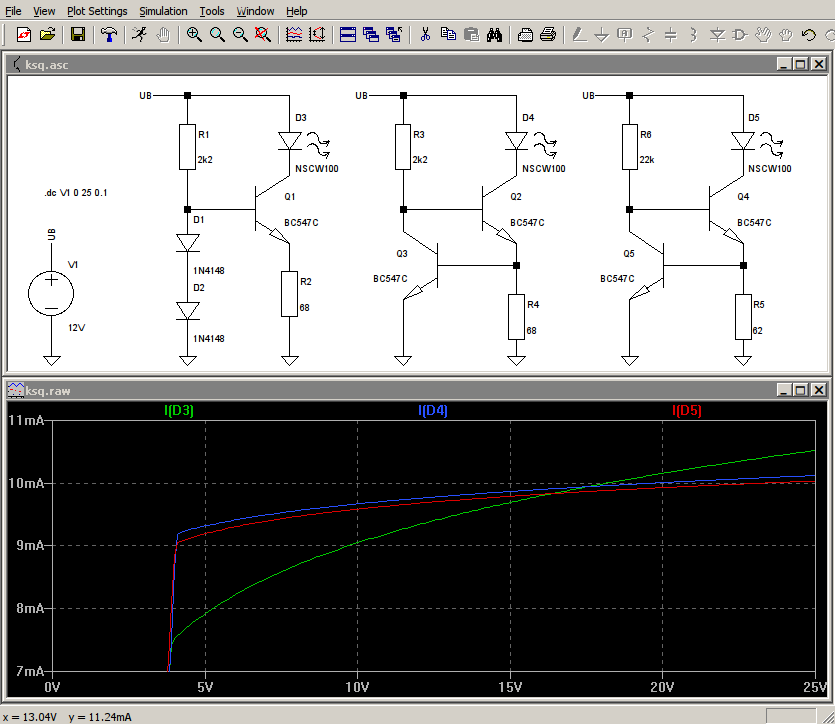The width and height of the screenshot is (835, 724).
Task: Select the Pan magnifier icon
Action: [217, 35]
